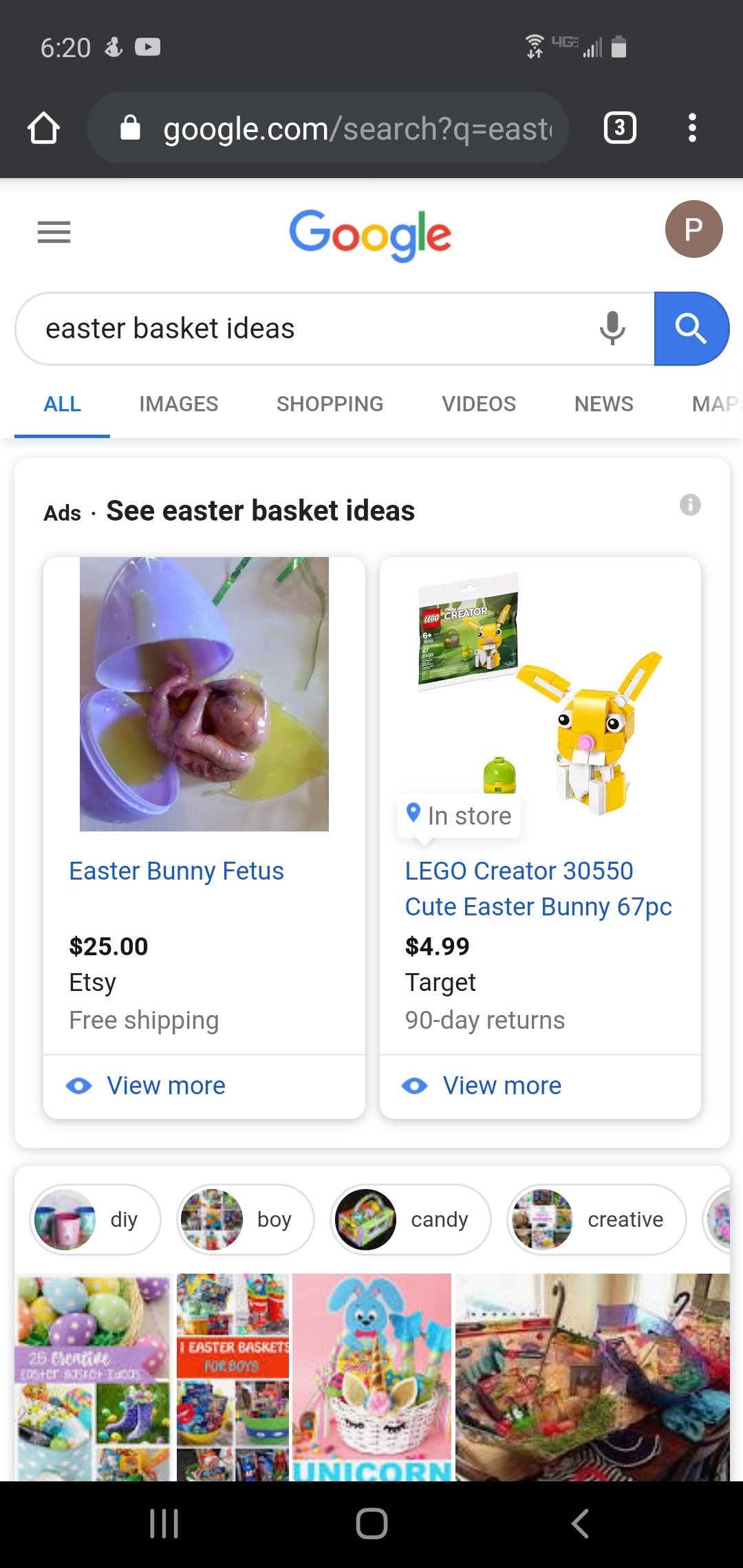Screen dimensions: 743x1568
Task: Switch to the Images results tab
Action: tap(178, 404)
